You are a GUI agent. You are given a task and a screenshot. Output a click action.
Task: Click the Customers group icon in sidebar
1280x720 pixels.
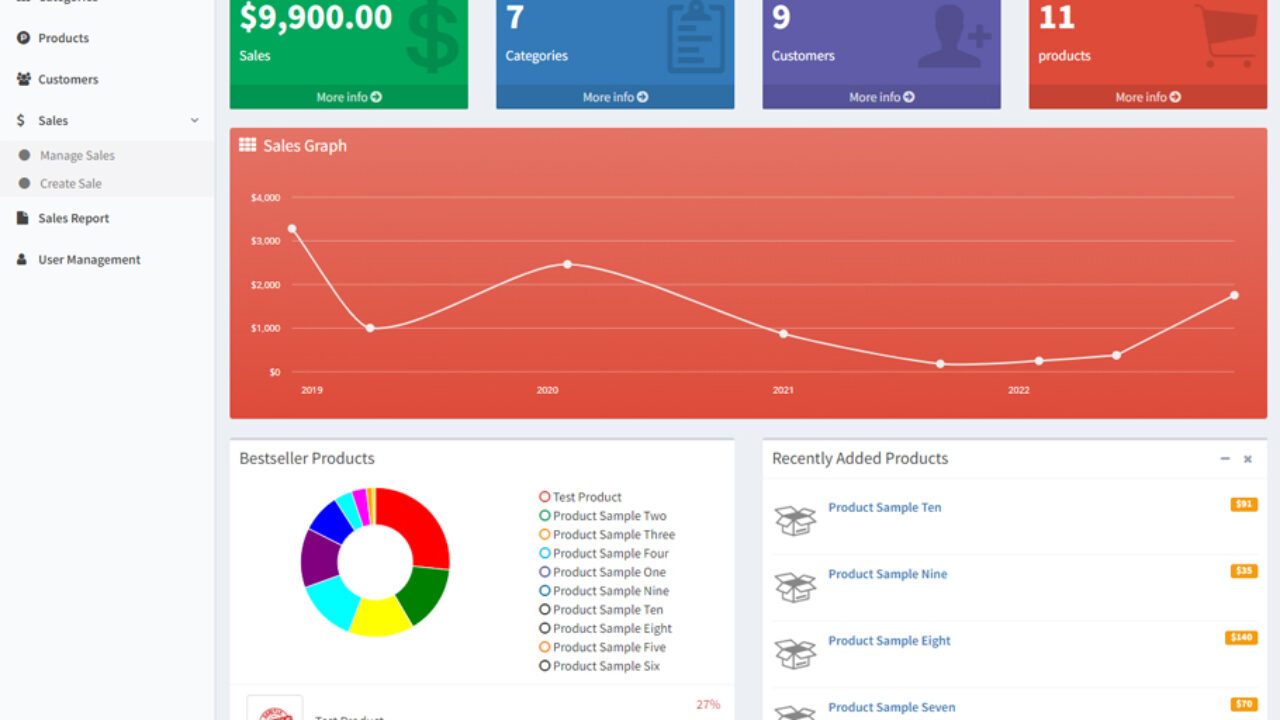[23, 79]
